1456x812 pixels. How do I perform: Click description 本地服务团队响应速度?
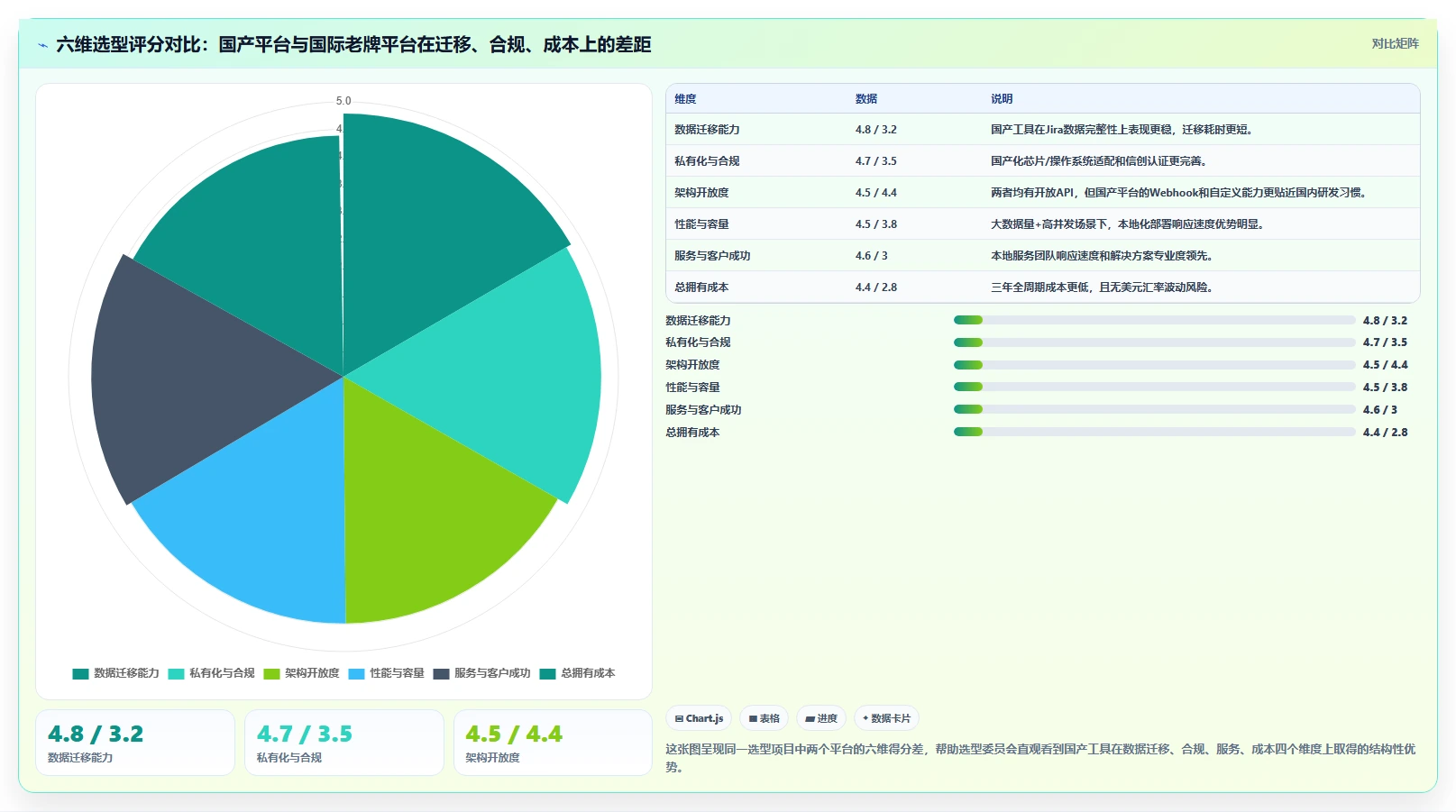tap(1103, 256)
